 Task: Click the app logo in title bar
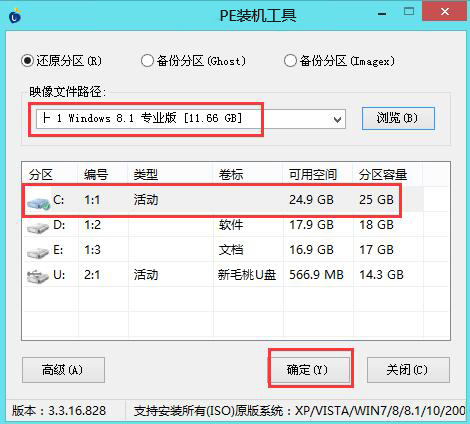(x=15, y=15)
